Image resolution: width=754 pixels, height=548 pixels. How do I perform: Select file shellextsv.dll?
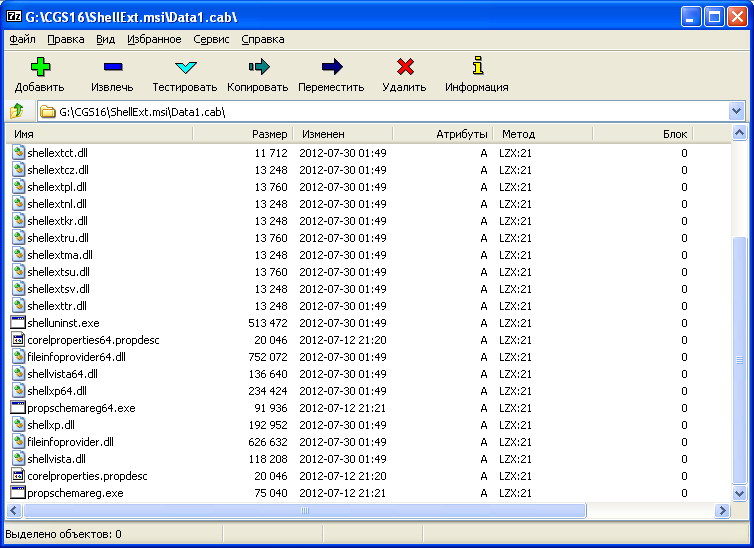coord(58,289)
